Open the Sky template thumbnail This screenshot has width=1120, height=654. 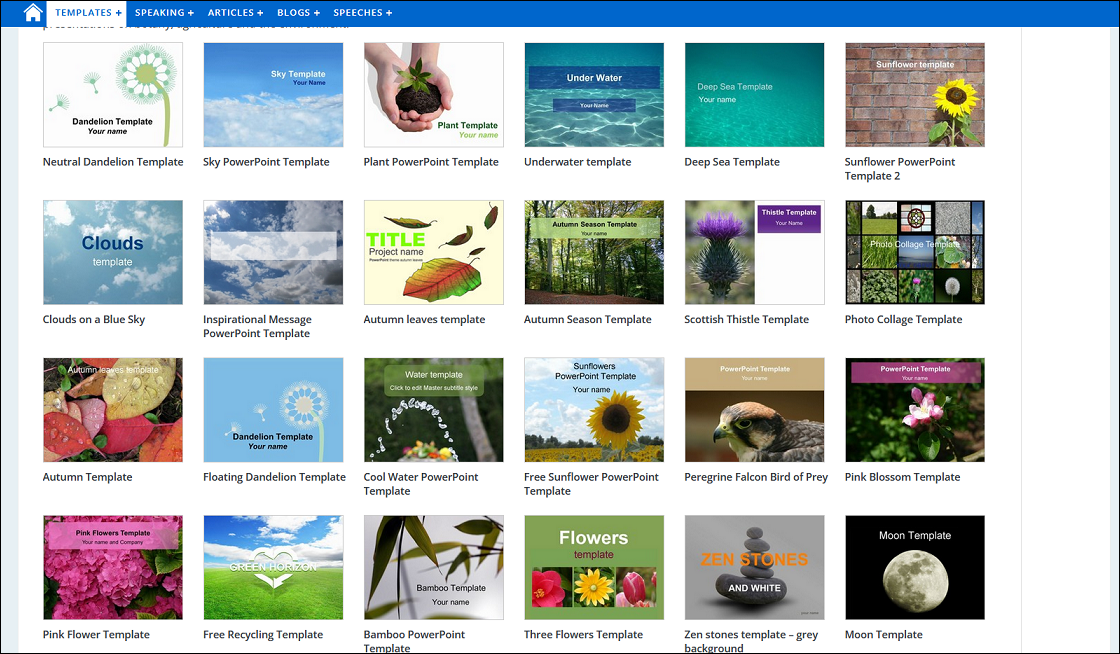(x=273, y=95)
